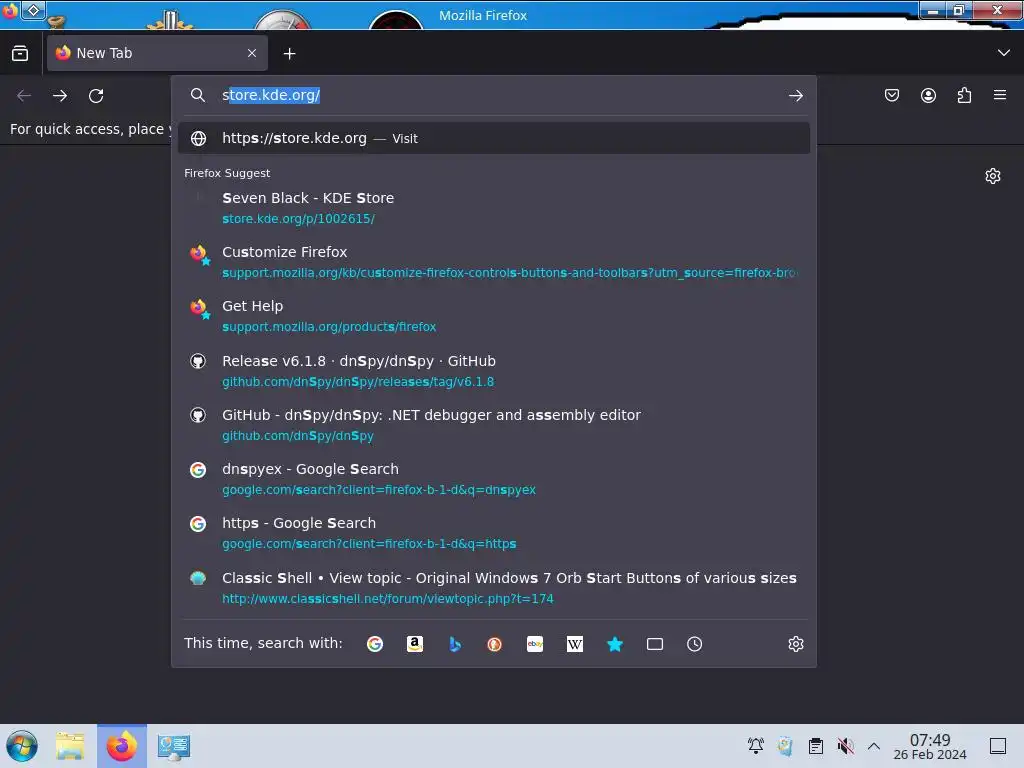1024x768 pixels.
Task: Reload the current page
Action: 96,95
